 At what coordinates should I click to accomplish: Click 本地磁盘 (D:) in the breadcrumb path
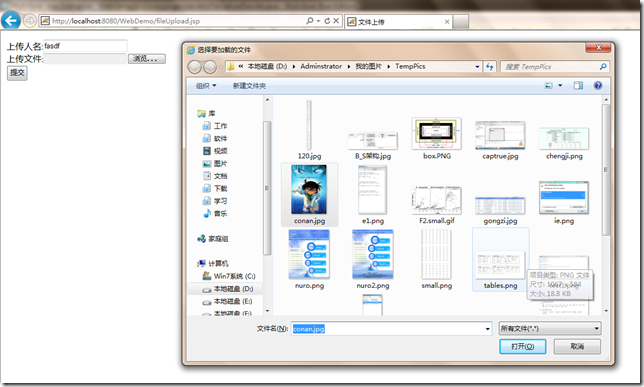coord(267,66)
